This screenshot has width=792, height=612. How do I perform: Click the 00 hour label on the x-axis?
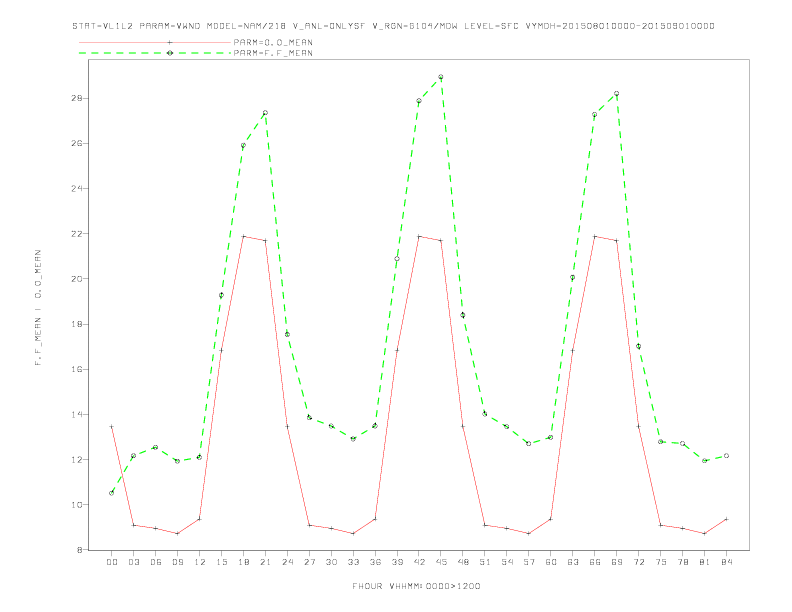click(112, 562)
